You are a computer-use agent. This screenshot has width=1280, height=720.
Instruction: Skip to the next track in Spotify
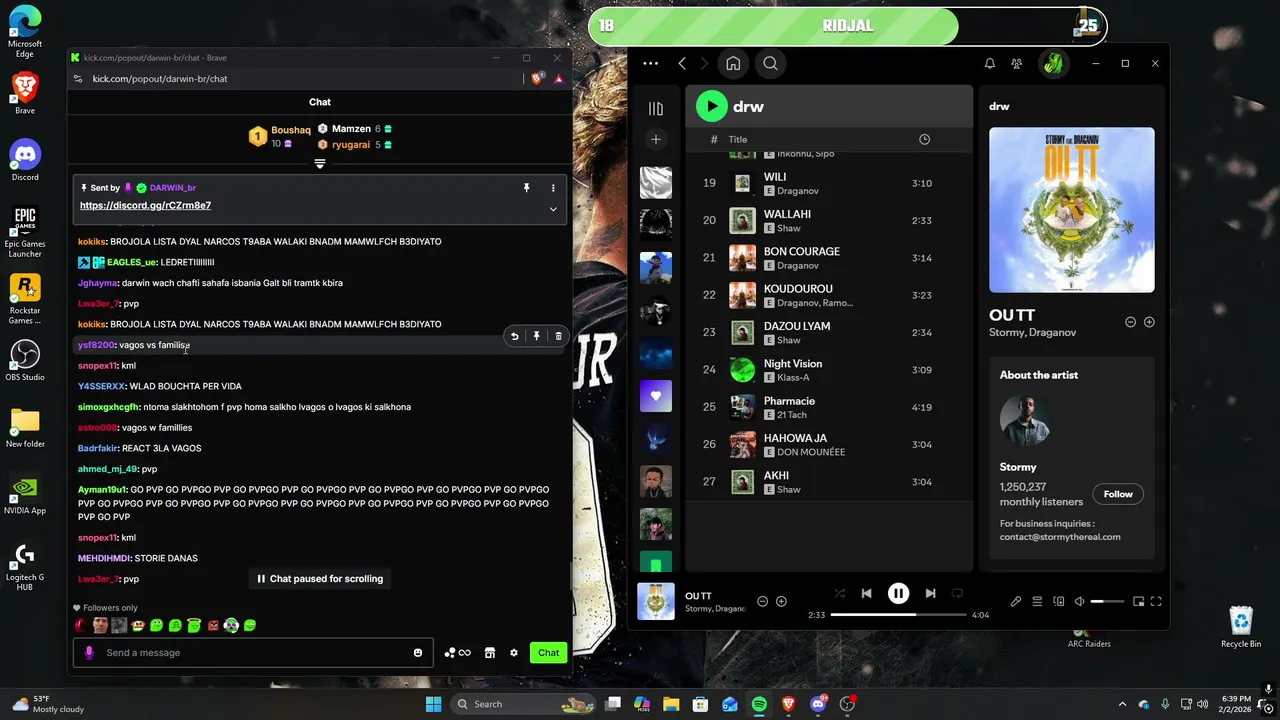click(x=930, y=593)
